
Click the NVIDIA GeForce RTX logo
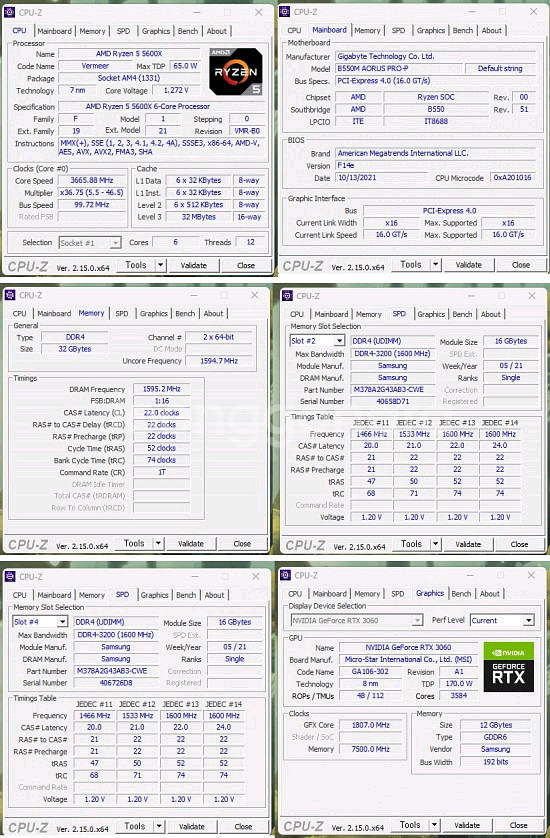[x=508, y=667]
